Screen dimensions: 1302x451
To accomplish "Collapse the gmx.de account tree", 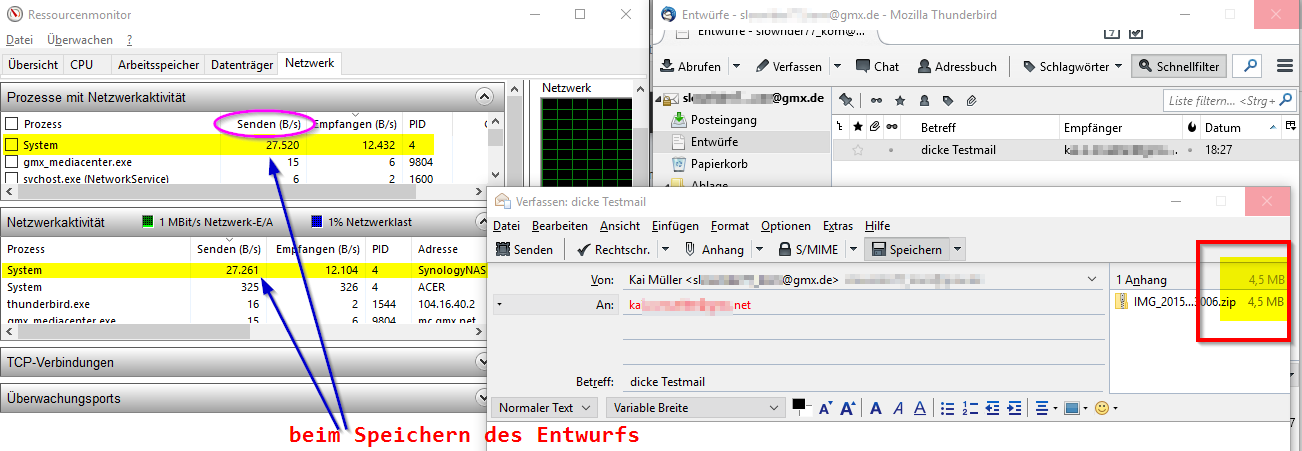I will [x=657, y=98].
